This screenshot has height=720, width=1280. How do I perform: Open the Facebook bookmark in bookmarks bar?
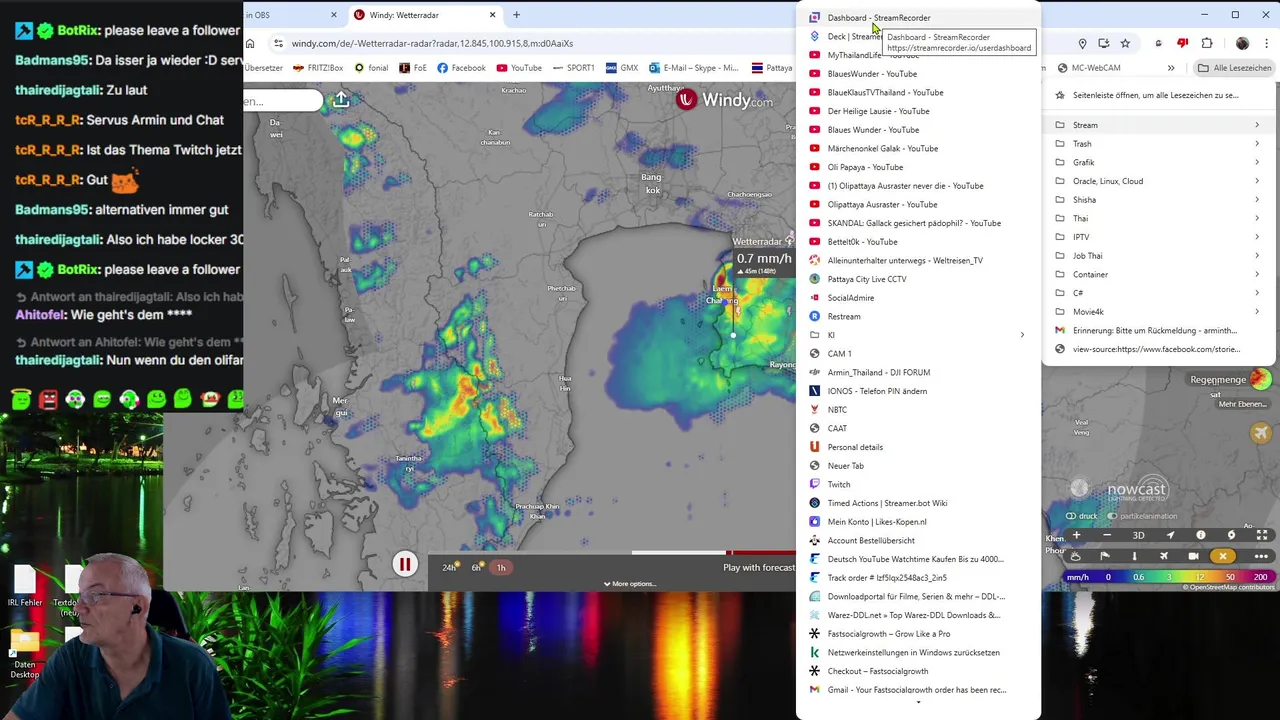coord(461,68)
